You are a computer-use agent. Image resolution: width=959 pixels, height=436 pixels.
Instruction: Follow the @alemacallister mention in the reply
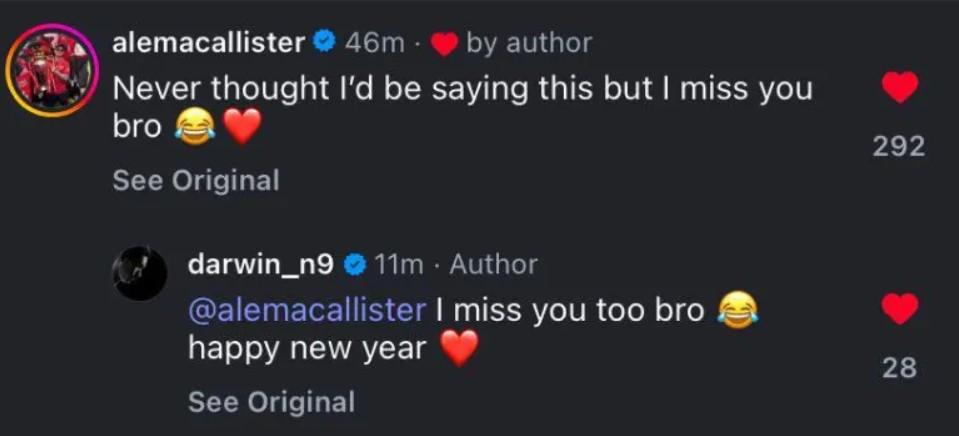click(307, 309)
